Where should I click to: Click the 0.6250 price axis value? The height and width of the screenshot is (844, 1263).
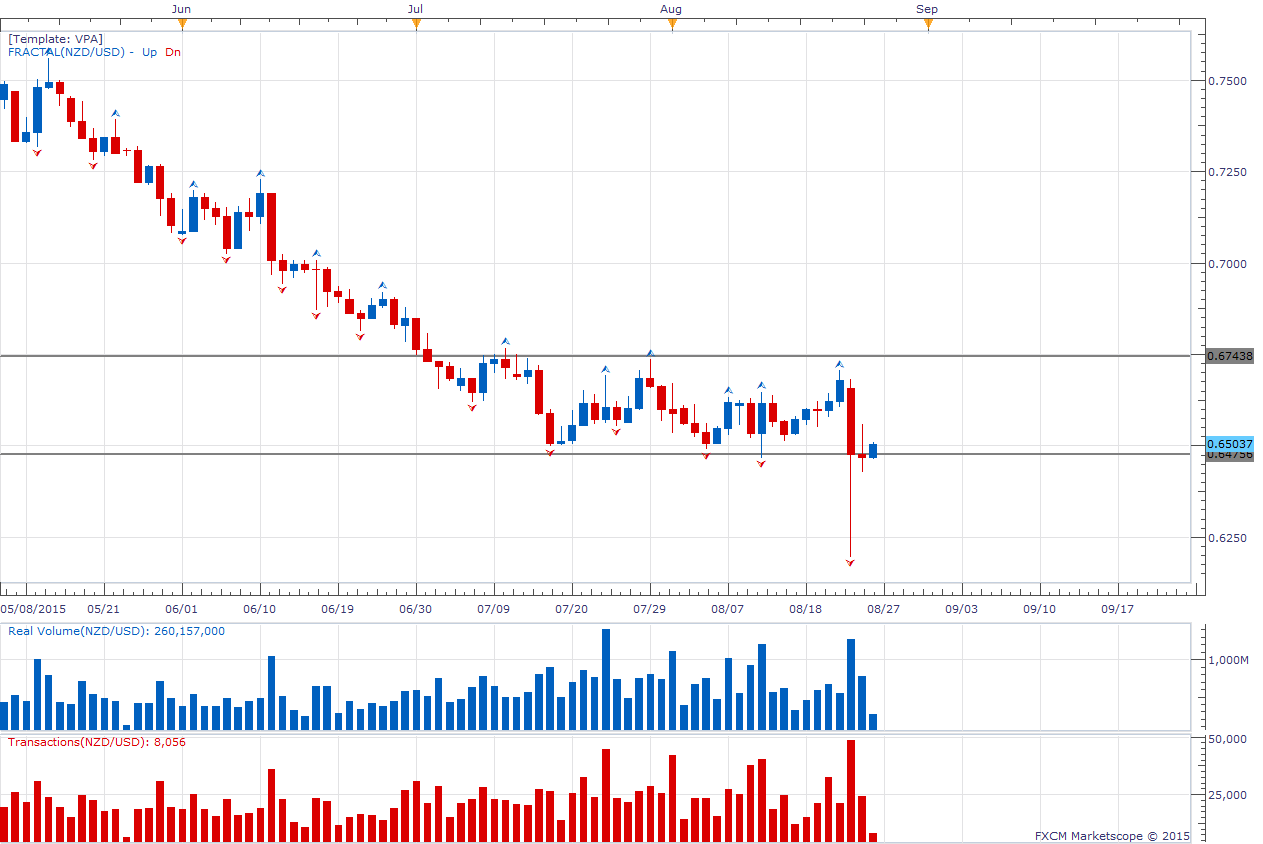tap(1226, 538)
